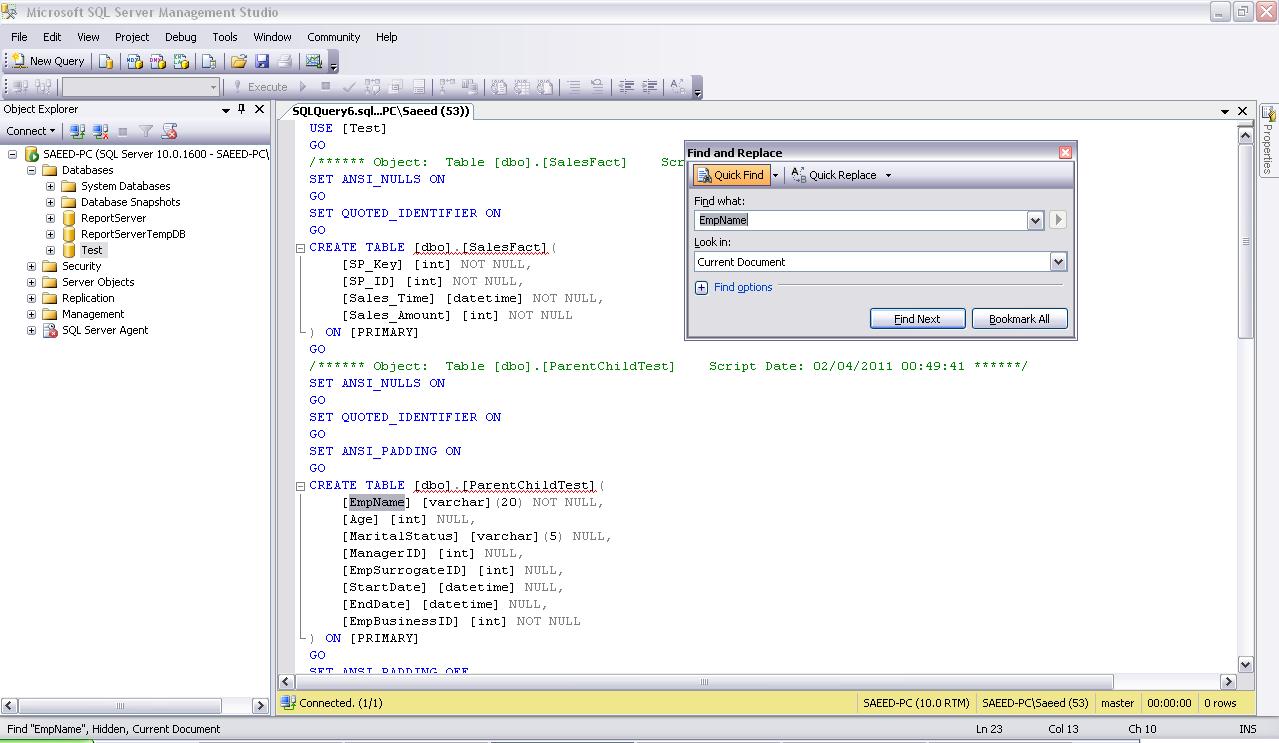The width and height of the screenshot is (1279, 743).
Task: Click the Bookmark All button
Action: point(1019,319)
